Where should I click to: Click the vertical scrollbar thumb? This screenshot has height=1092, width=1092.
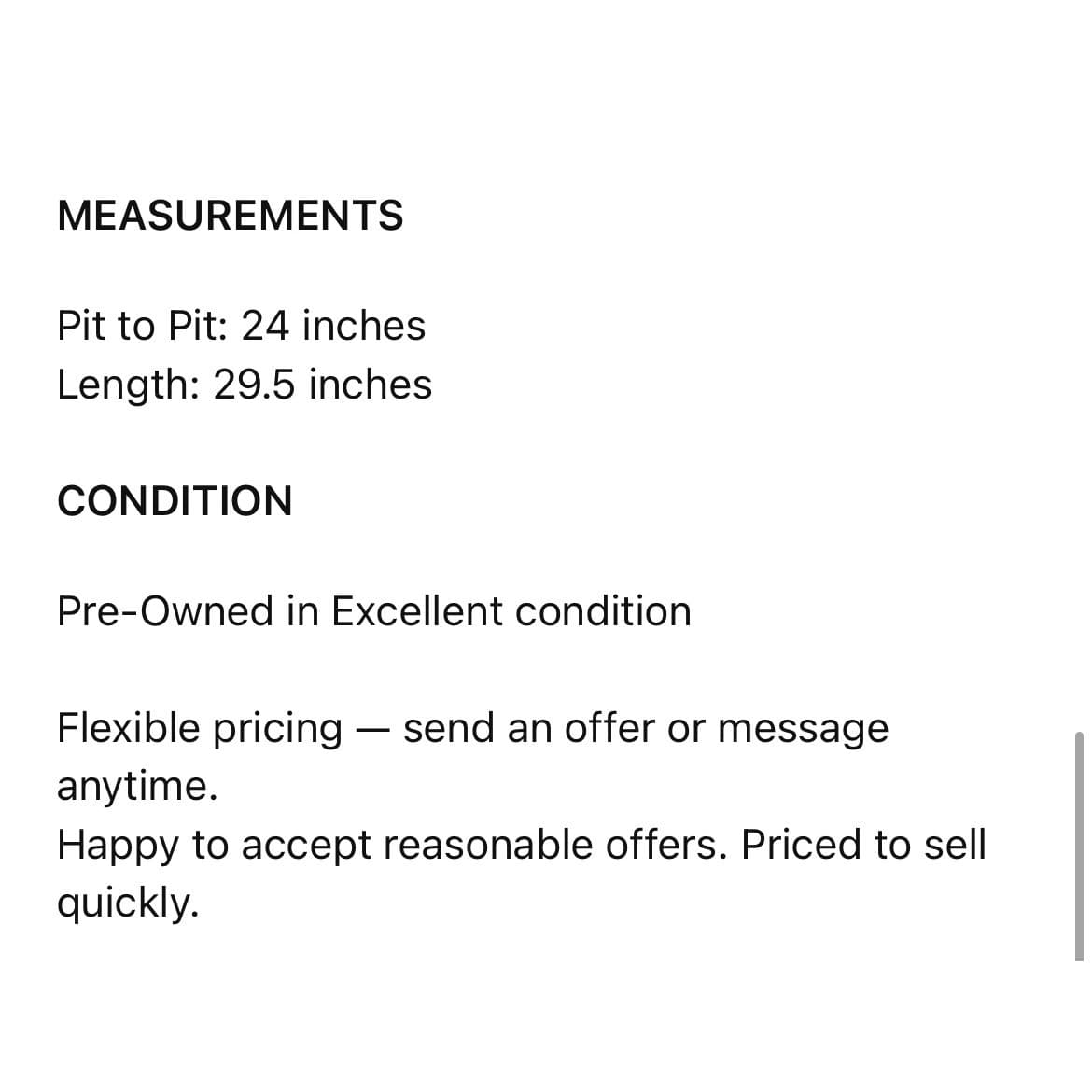[1079, 847]
